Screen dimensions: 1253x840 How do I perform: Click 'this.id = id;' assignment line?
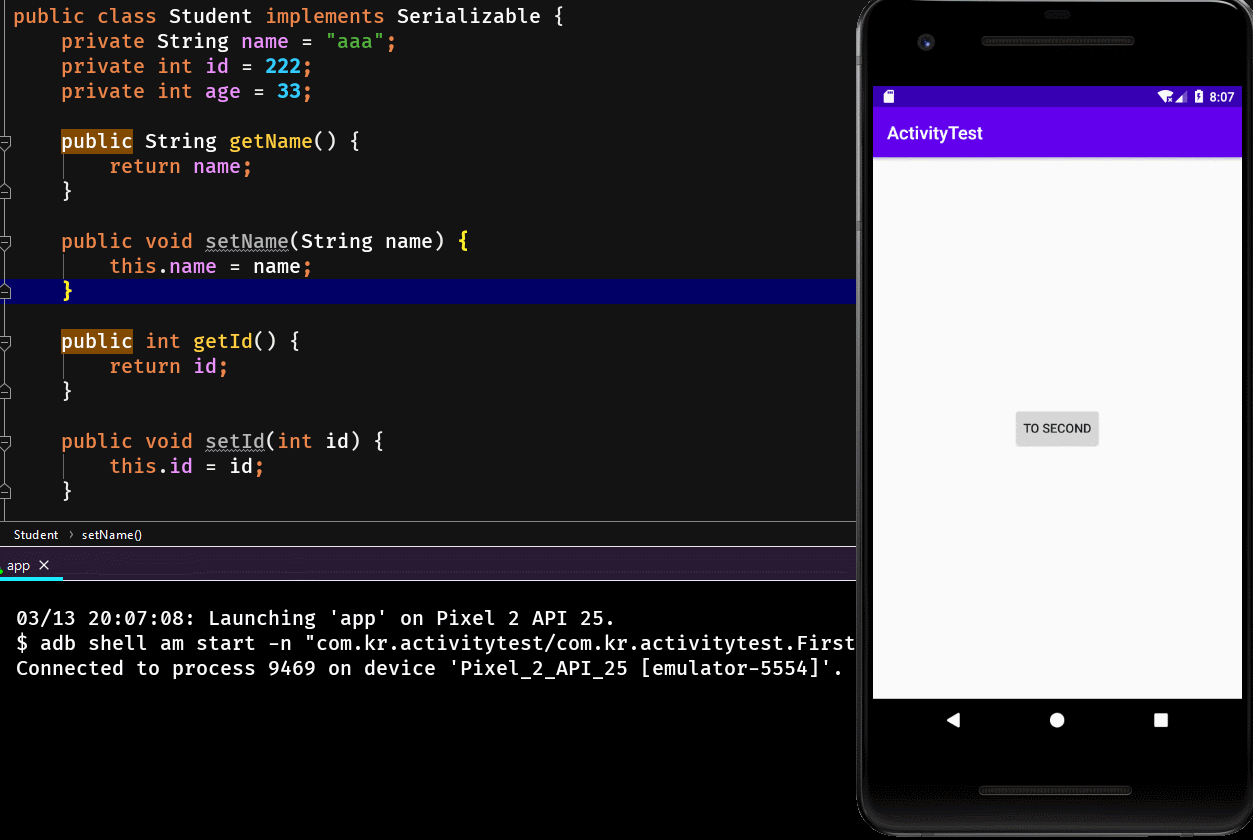(187, 466)
